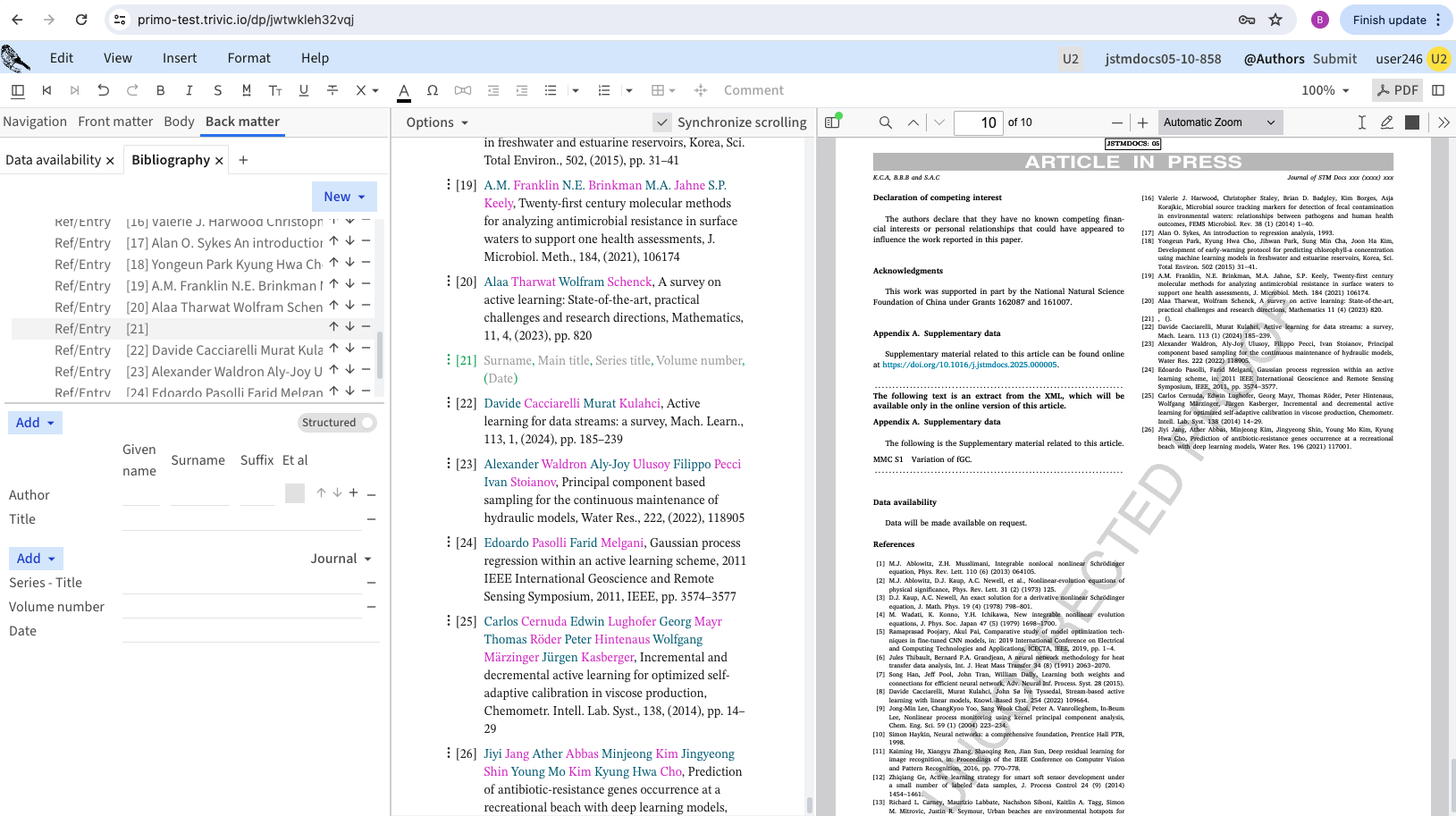Click the PDF page number field
This screenshot has width=1456, height=816.
[x=979, y=122]
